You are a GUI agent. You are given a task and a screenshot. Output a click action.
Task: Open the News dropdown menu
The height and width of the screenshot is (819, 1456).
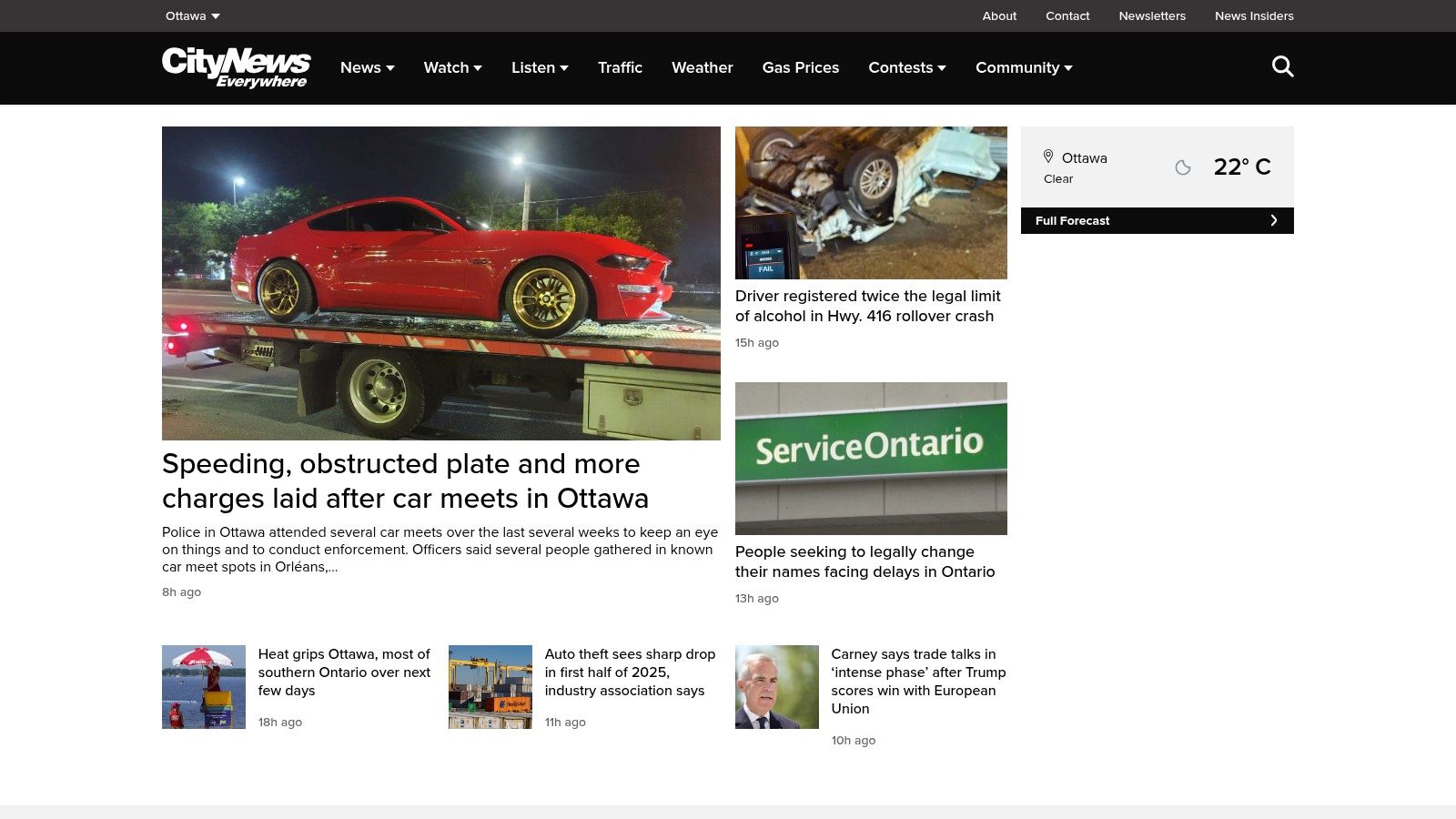tap(367, 67)
